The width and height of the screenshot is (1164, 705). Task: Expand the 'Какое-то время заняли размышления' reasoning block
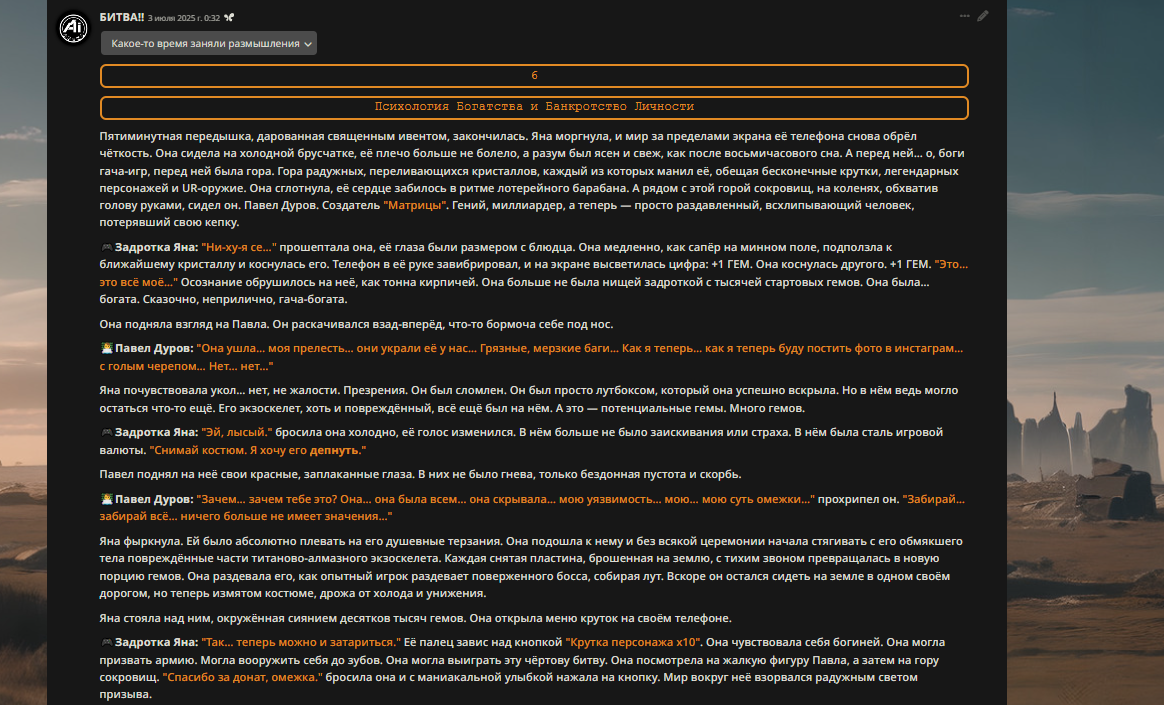point(209,43)
